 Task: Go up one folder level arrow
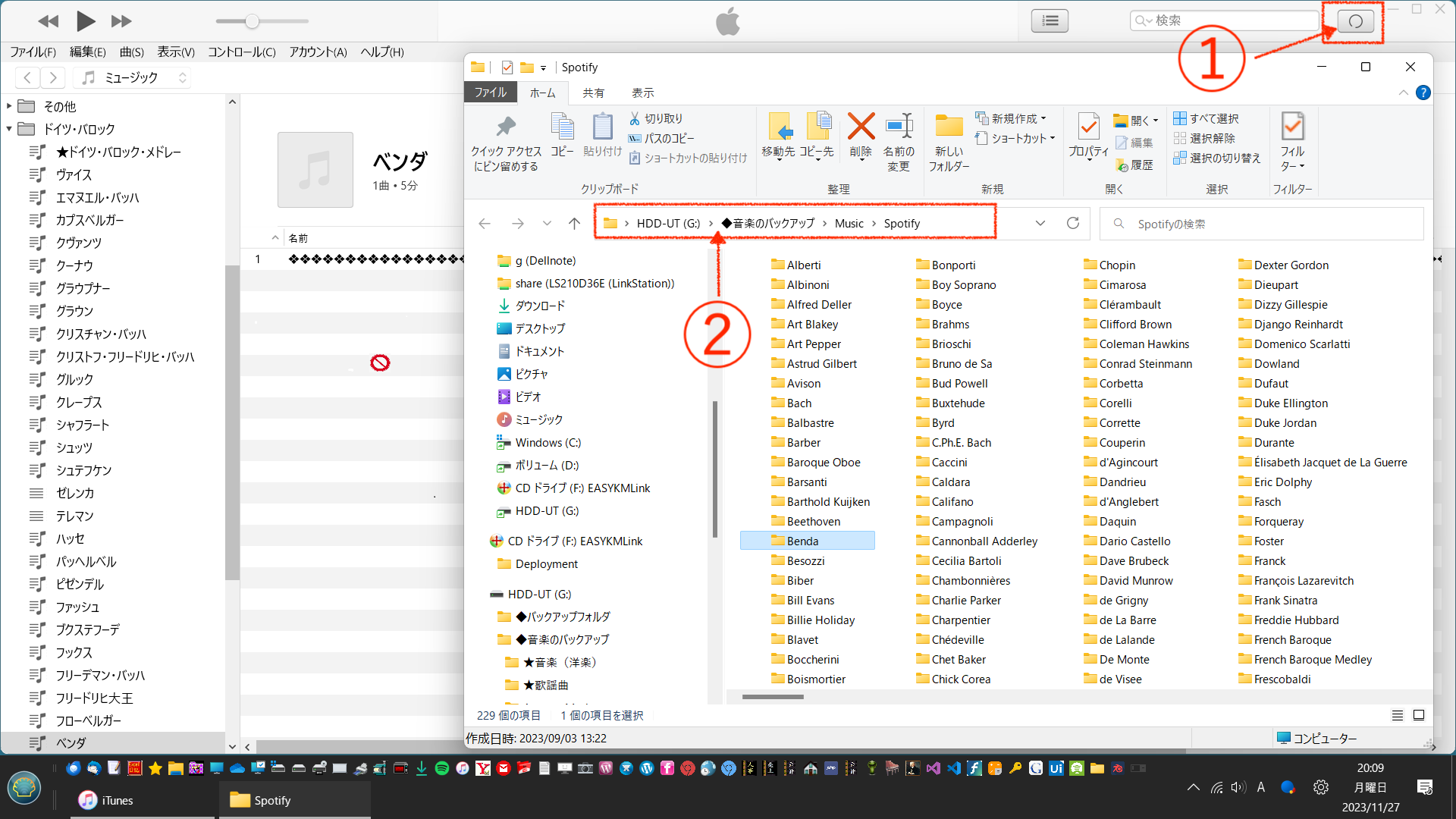click(x=574, y=223)
